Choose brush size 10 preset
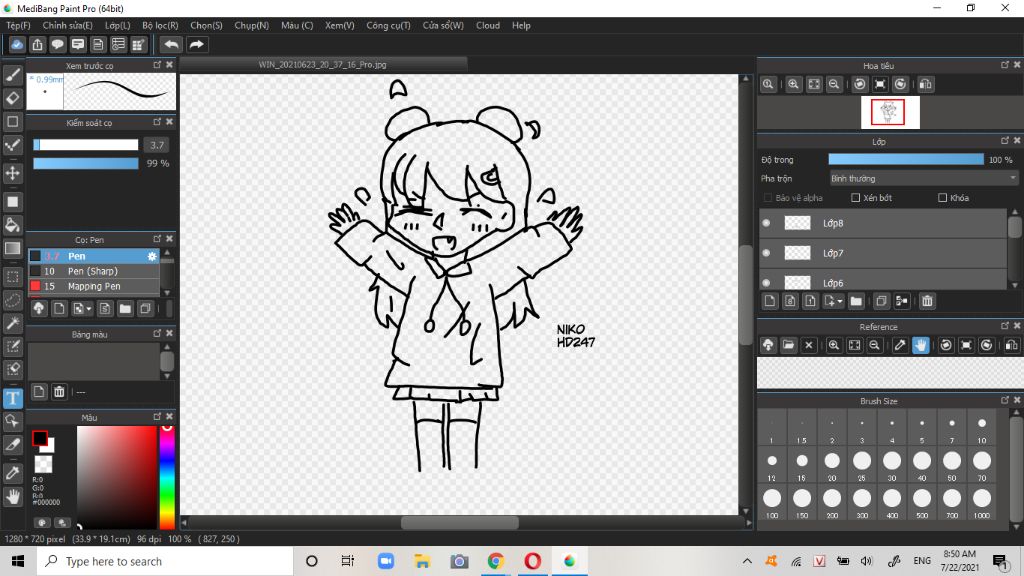Image resolution: width=1024 pixels, height=576 pixels. (982, 428)
